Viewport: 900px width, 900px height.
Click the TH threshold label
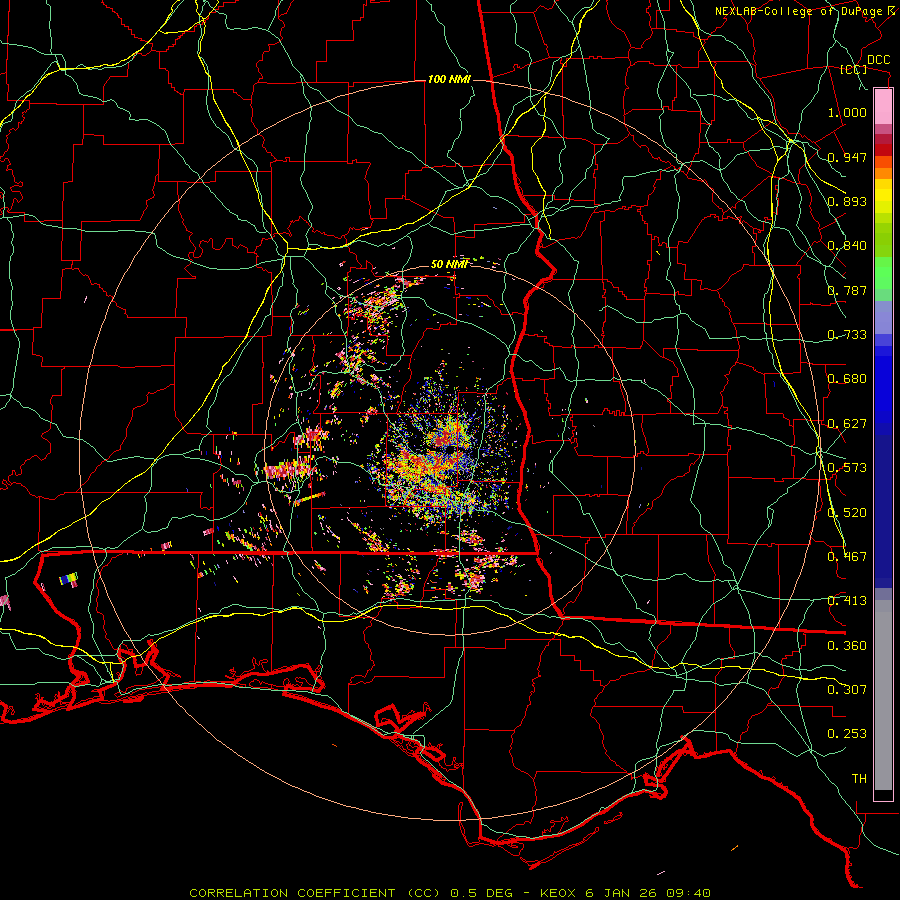point(859,779)
